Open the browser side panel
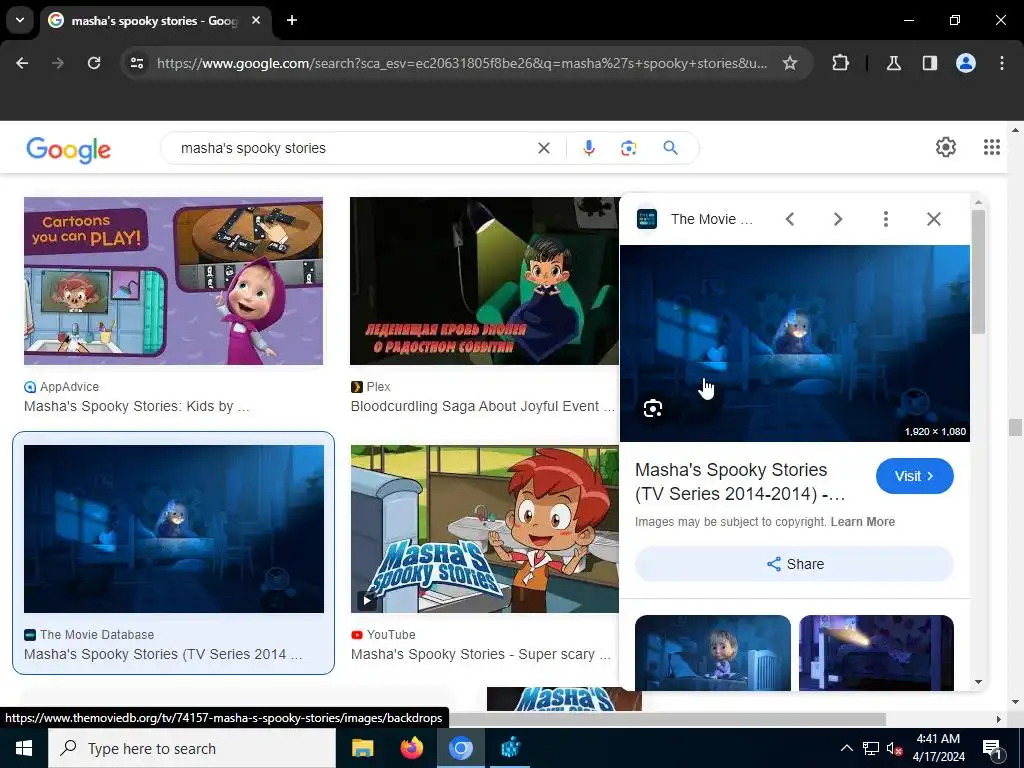 tap(929, 63)
